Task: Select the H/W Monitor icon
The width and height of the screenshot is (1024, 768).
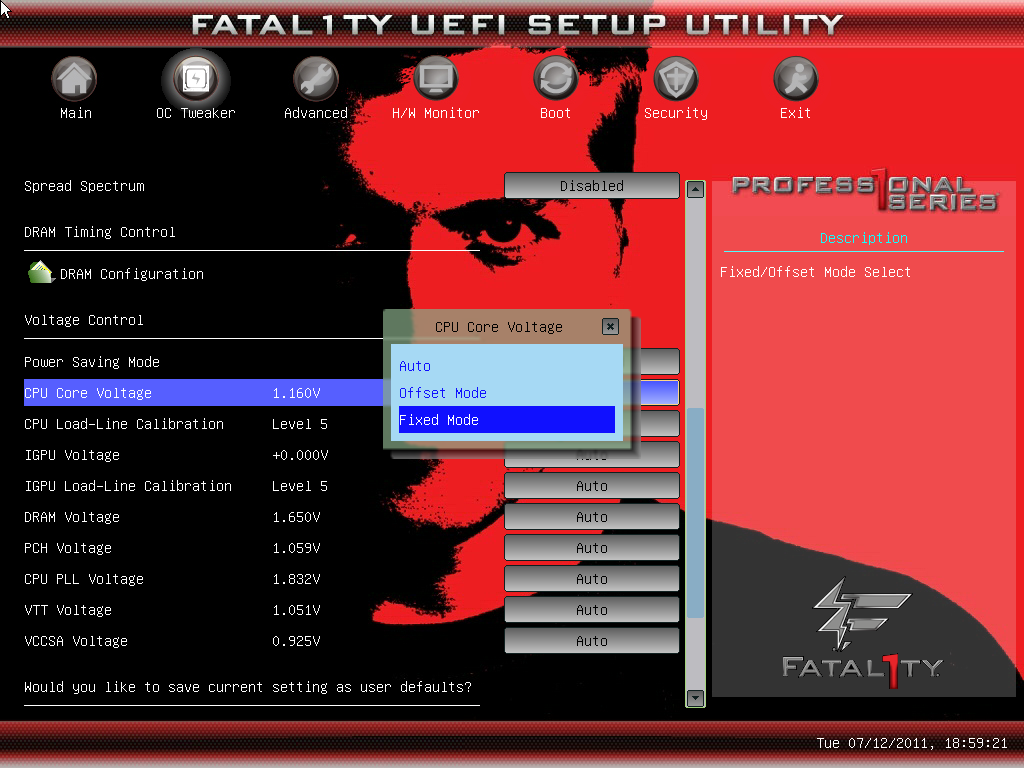Action: coord(435,79)
